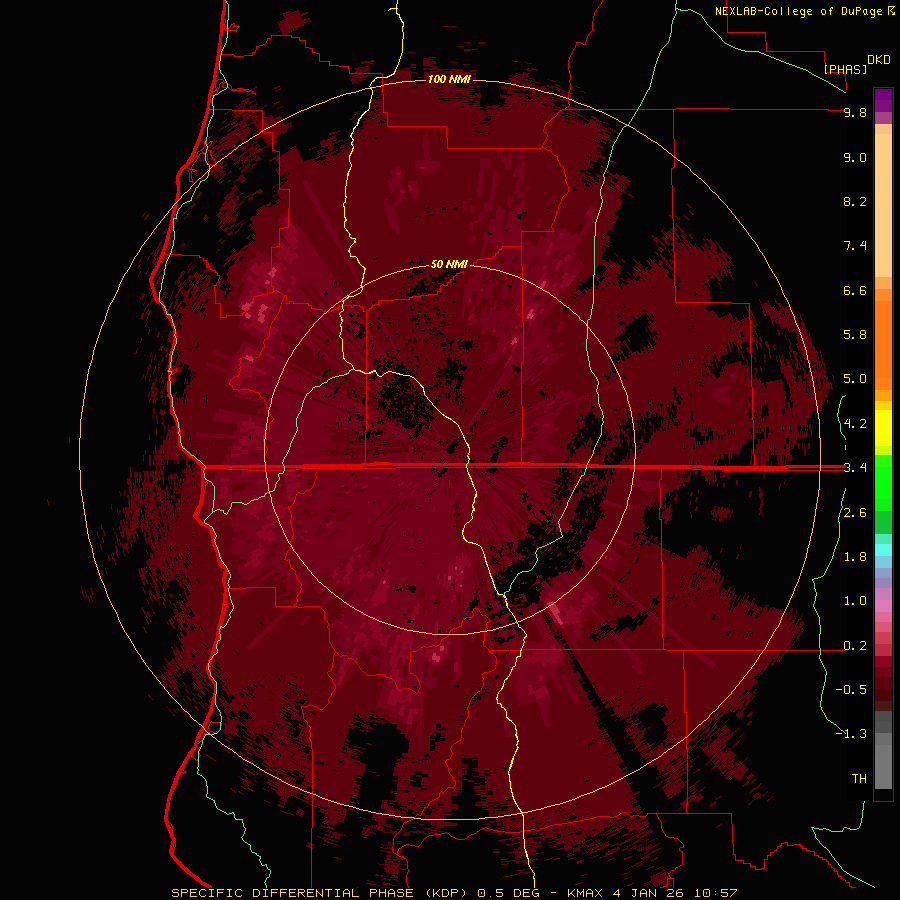The image size is (900, 900).
Task: Click the "[PHAS]" units label
Action: click(x=845, y=69)
